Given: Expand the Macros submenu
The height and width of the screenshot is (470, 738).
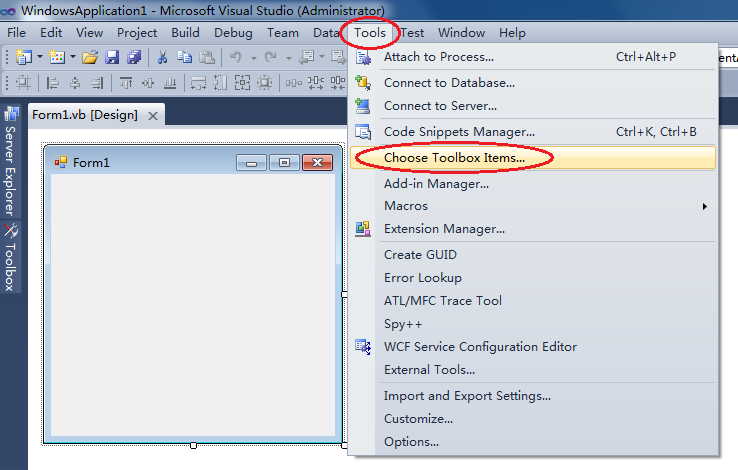Looking at the screenshot, I should (533, 206).
